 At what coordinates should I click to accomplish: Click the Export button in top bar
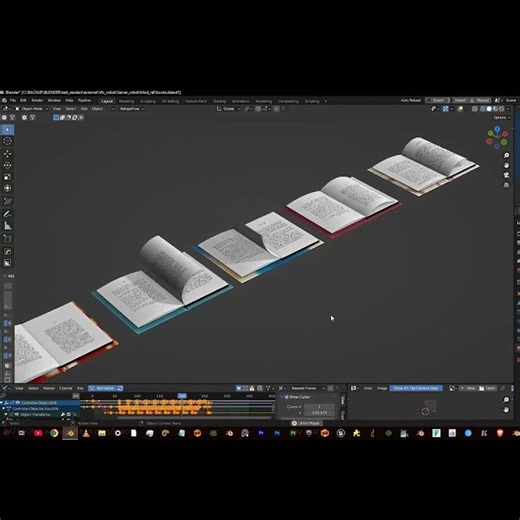pos(437,100)
